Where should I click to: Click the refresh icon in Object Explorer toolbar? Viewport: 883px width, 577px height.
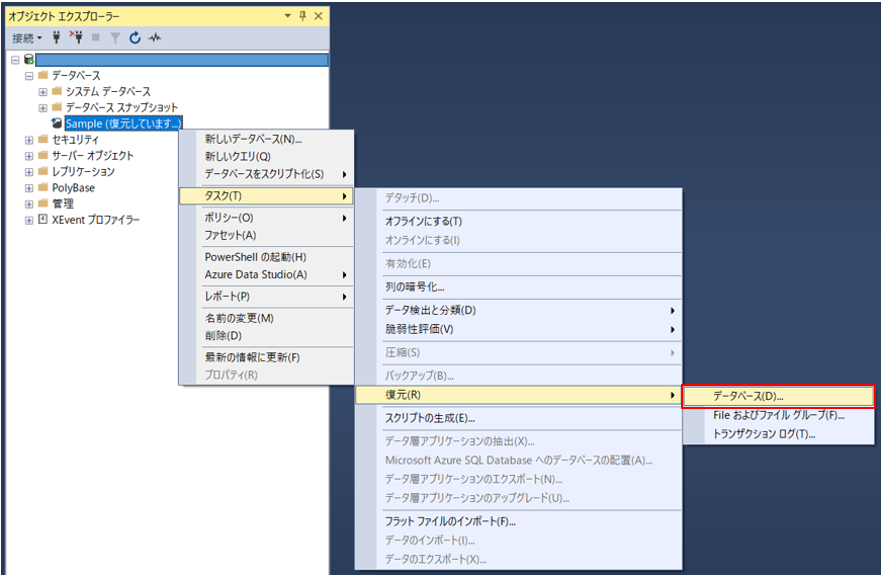click(135, 38)
